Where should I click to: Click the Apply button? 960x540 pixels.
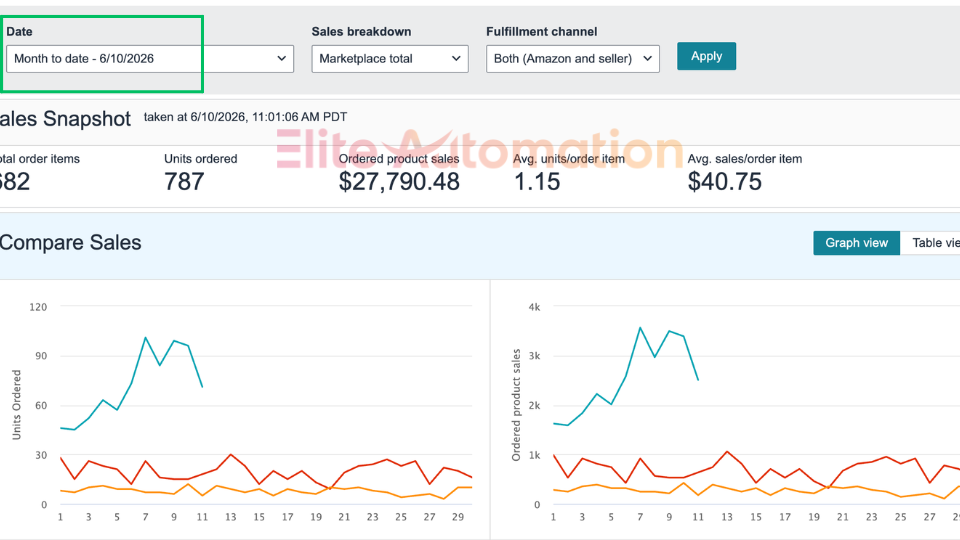pyautogui.click(x=707, y=56)
